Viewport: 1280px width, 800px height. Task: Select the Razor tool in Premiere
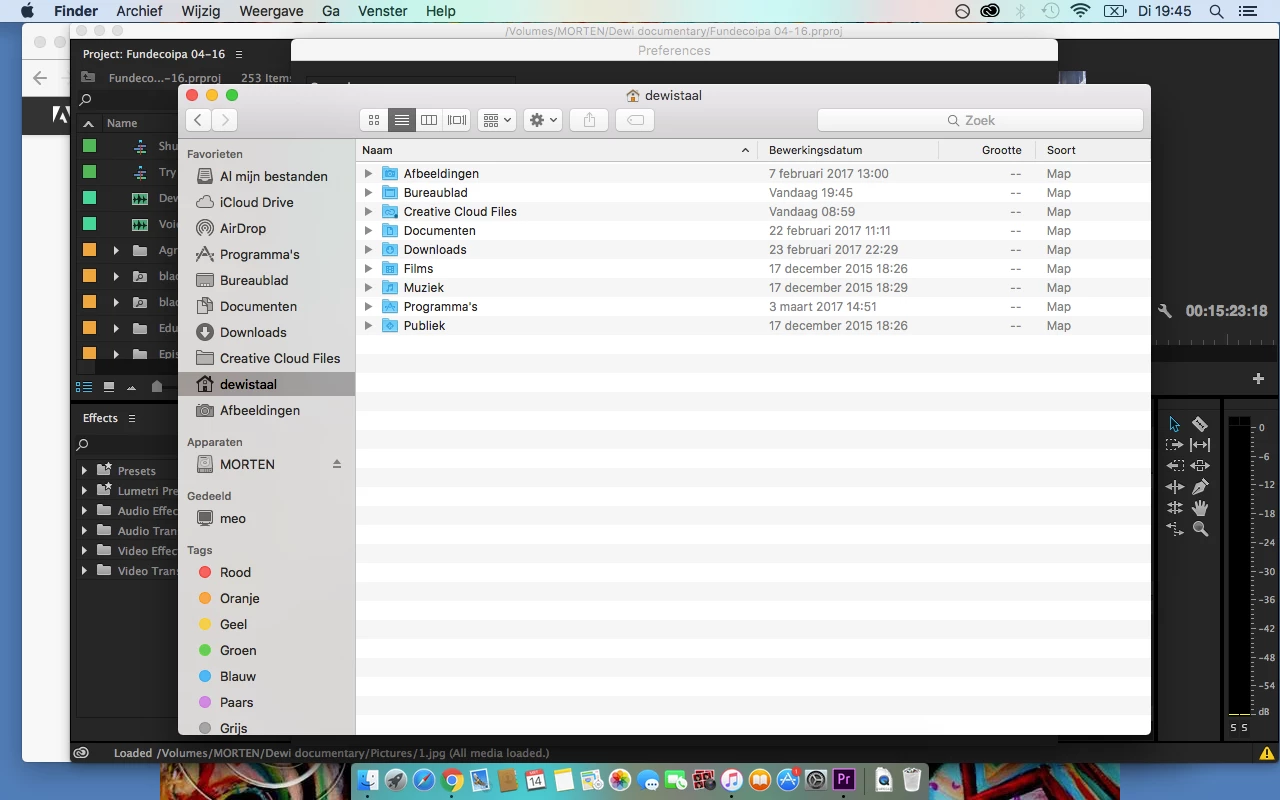tap(1200, 424)
